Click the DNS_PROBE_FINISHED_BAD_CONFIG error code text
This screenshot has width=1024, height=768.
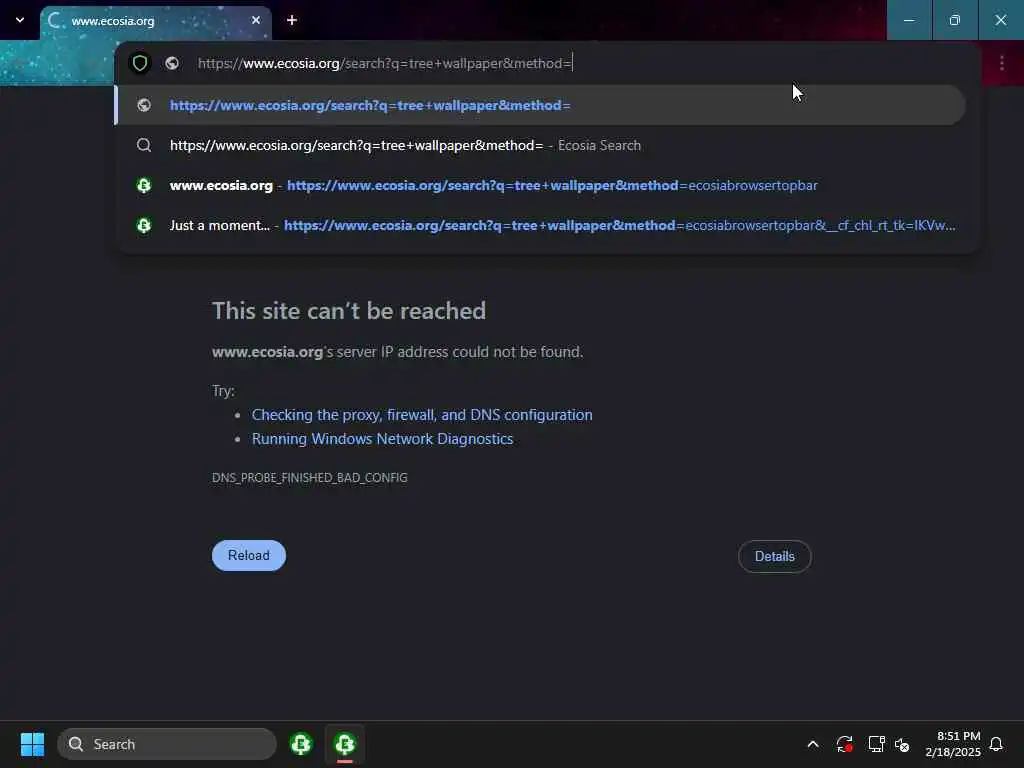click(x=310, y=477)
